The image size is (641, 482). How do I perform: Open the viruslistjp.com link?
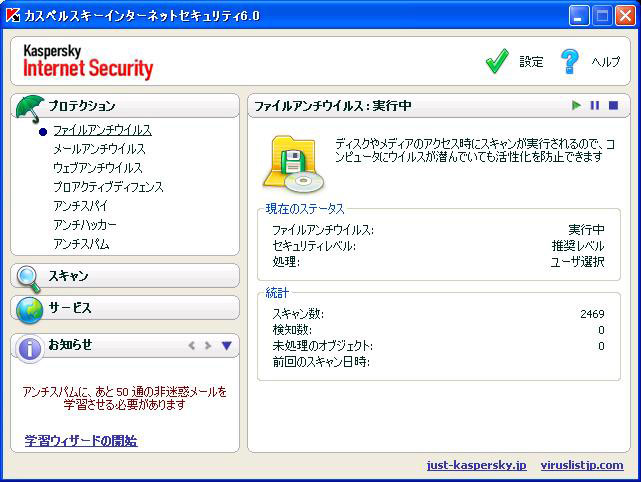(582, 465)
